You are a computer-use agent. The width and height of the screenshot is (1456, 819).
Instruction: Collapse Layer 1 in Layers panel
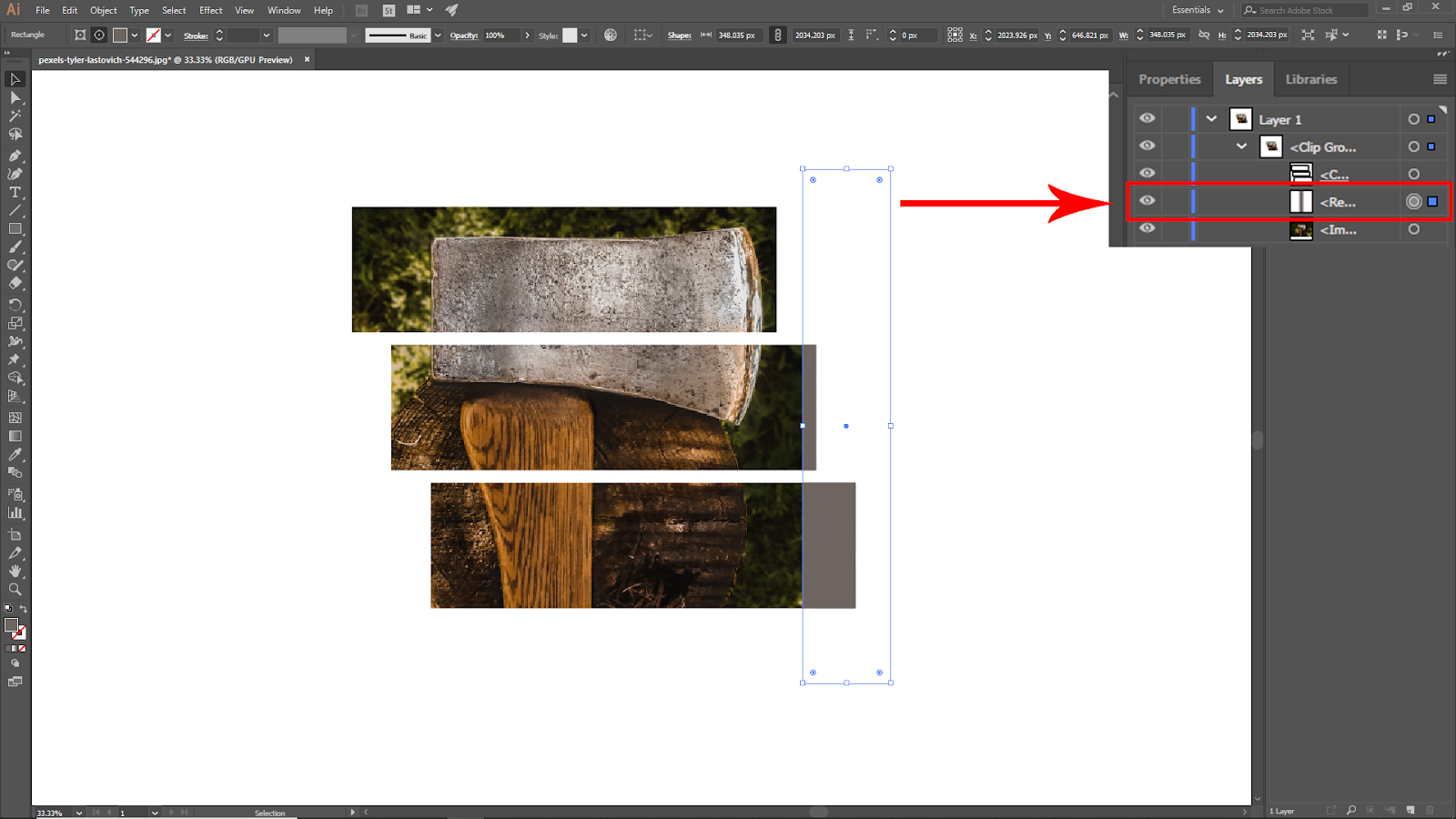pyautogui.click(x=1211, y=118)
